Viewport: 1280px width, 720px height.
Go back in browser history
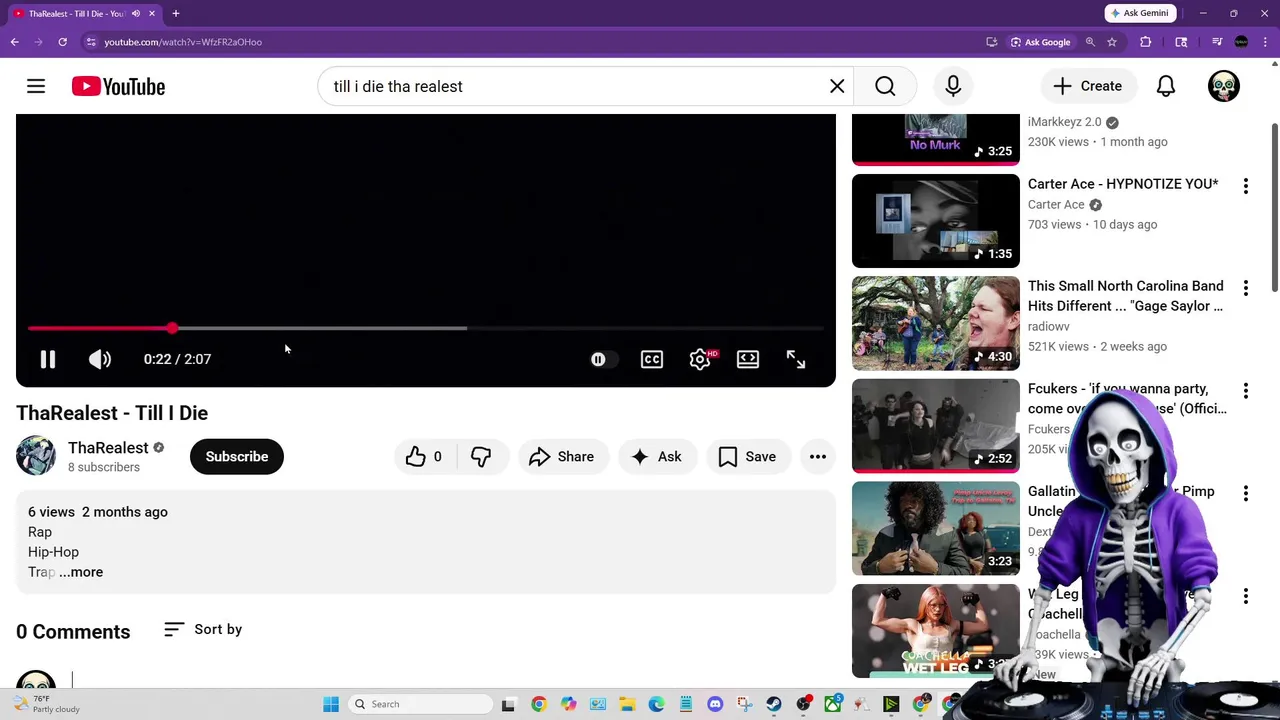click(14, 42)
